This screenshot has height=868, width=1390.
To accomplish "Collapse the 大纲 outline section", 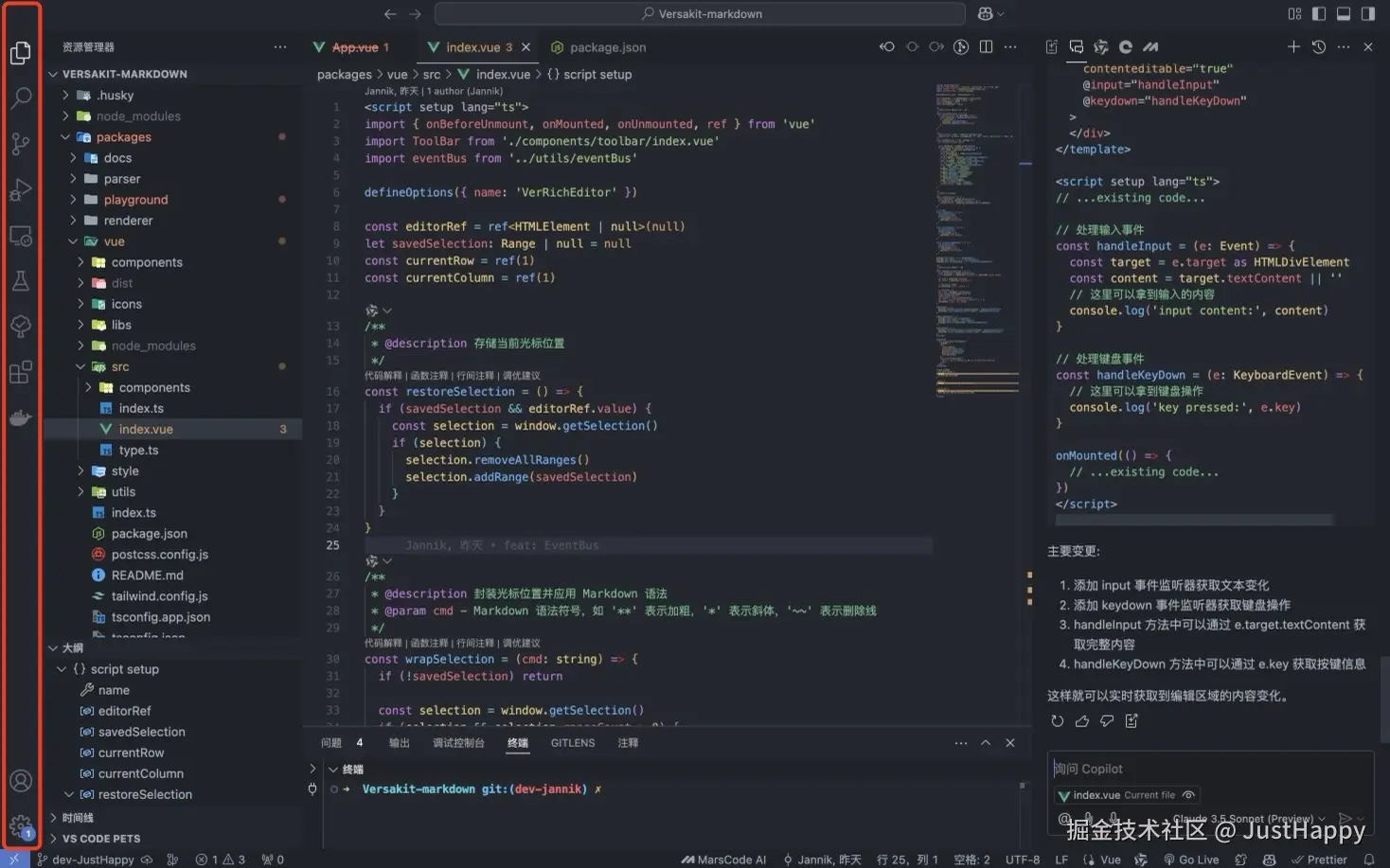I will click(x=172, y=648).
